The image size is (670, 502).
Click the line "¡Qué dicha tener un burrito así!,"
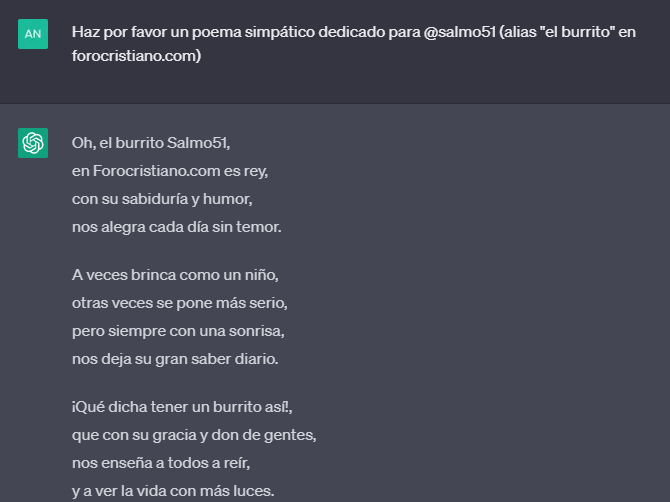[182, 407]
